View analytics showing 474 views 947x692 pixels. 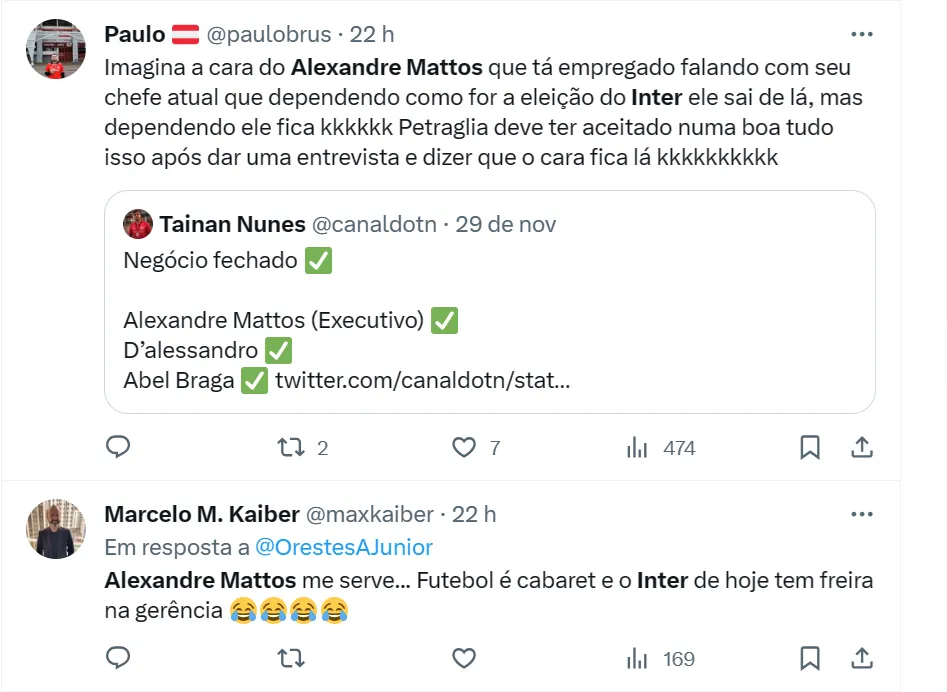[637, 448]
